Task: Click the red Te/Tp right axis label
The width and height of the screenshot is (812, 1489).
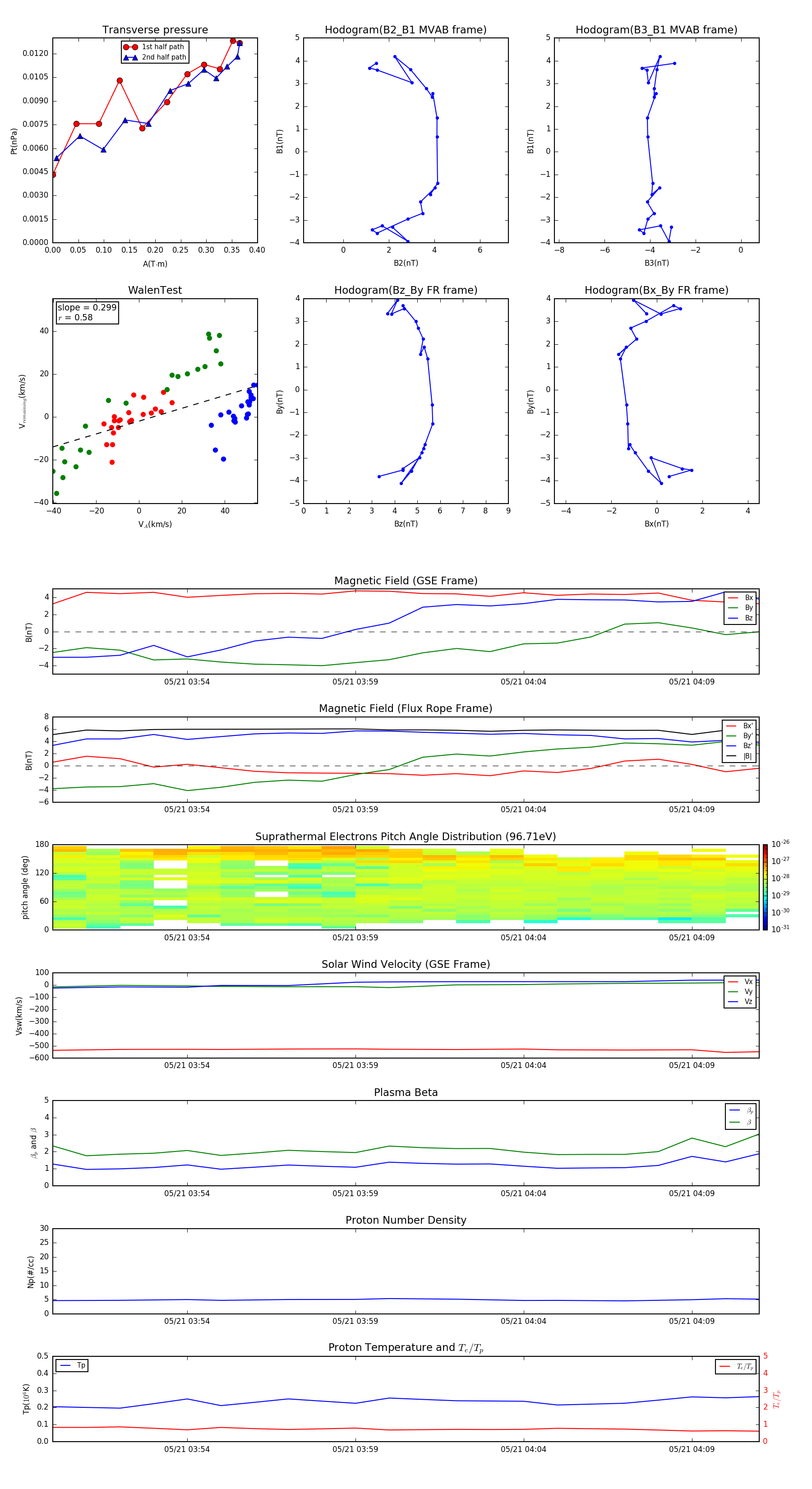Action: (777, 1399)
